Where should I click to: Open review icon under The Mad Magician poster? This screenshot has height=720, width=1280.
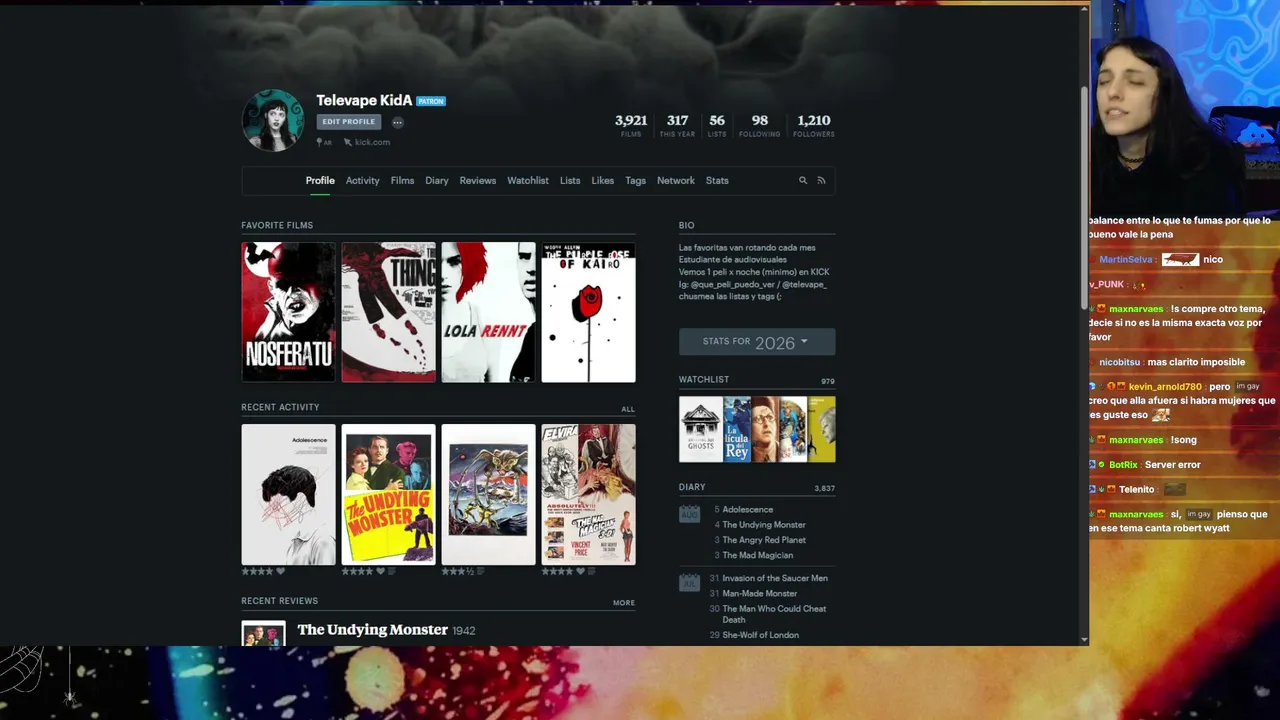[591, 572]
